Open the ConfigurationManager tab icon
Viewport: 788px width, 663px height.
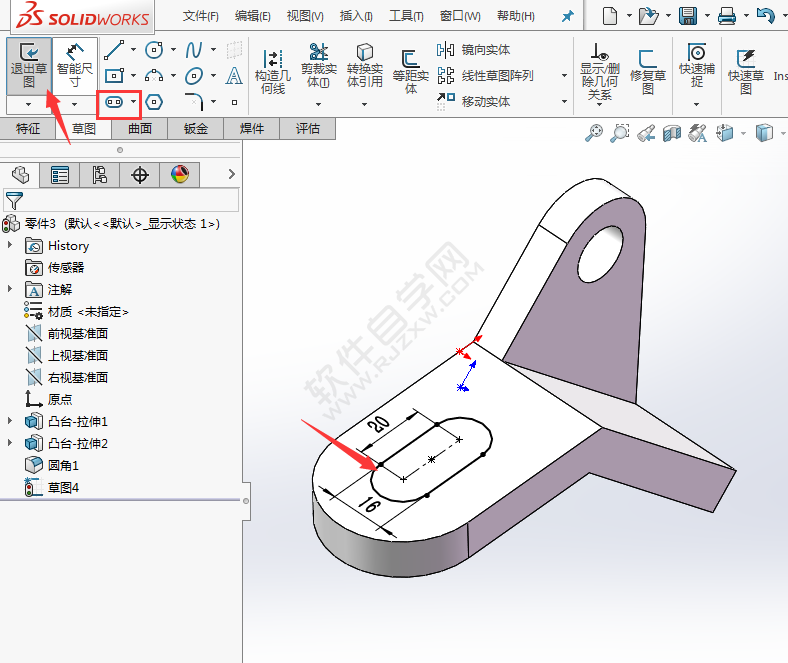100,175
